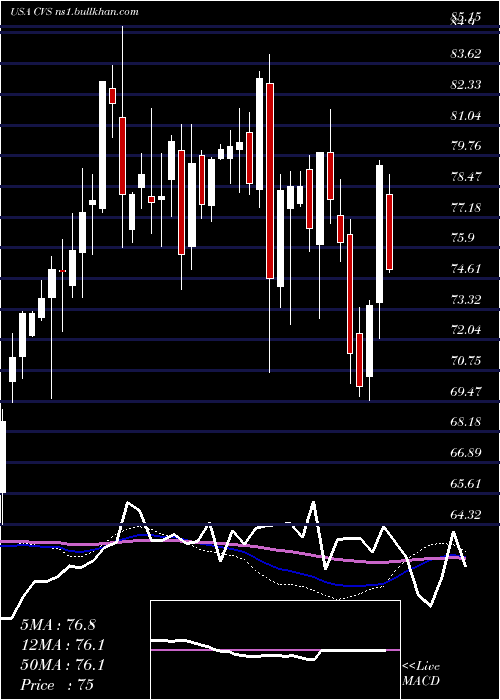Click the 64.32 price axis label
This screenshot has width=500, height=700.
click(466, 514)
